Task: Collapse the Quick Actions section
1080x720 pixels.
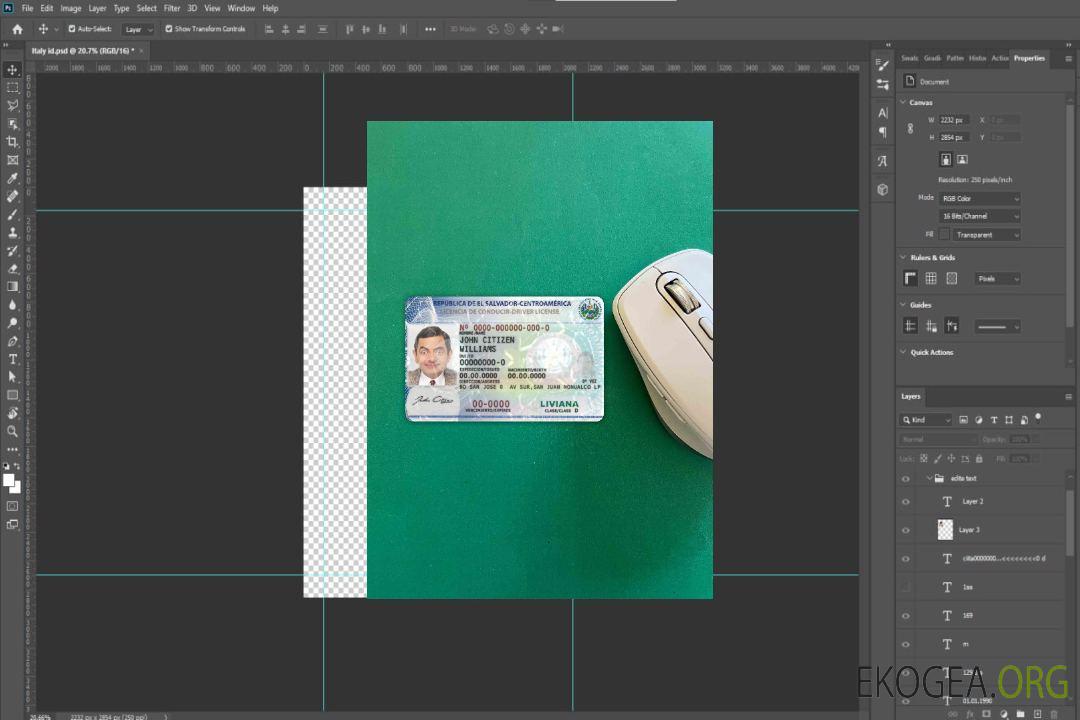Action: [x=904, y=353]
